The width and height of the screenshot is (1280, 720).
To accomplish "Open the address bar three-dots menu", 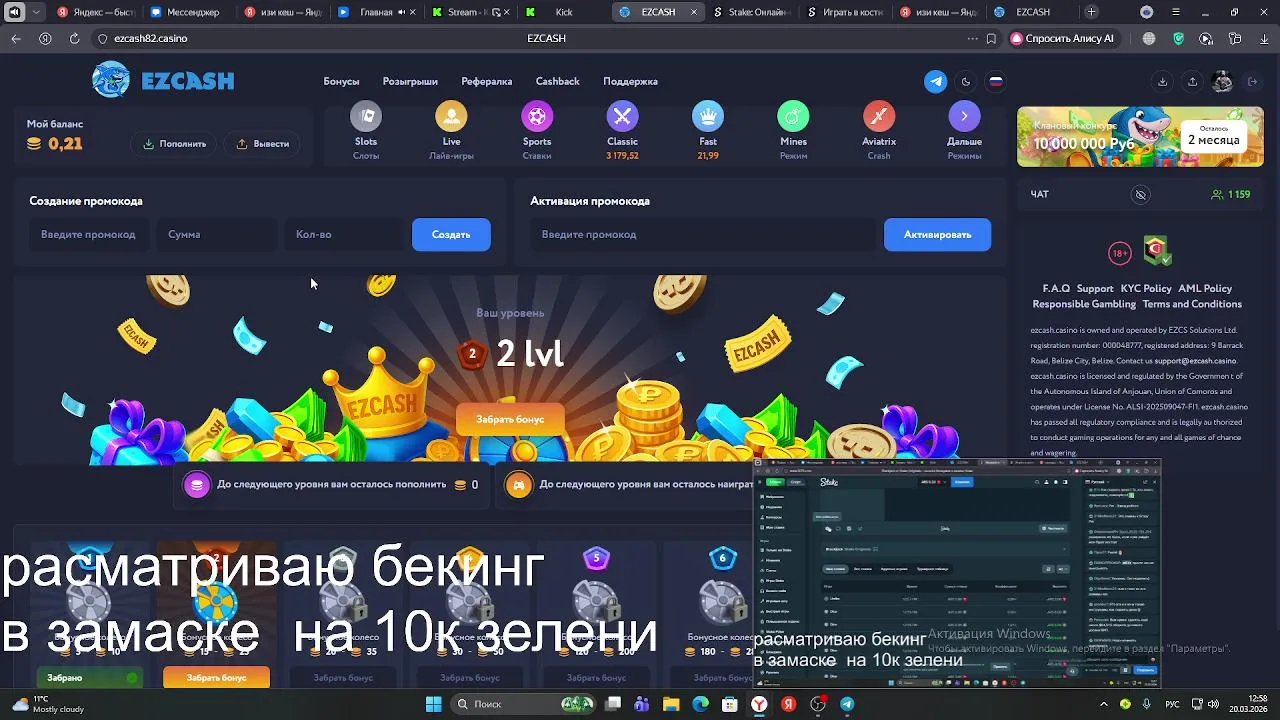I will click(x=972, y=38).
